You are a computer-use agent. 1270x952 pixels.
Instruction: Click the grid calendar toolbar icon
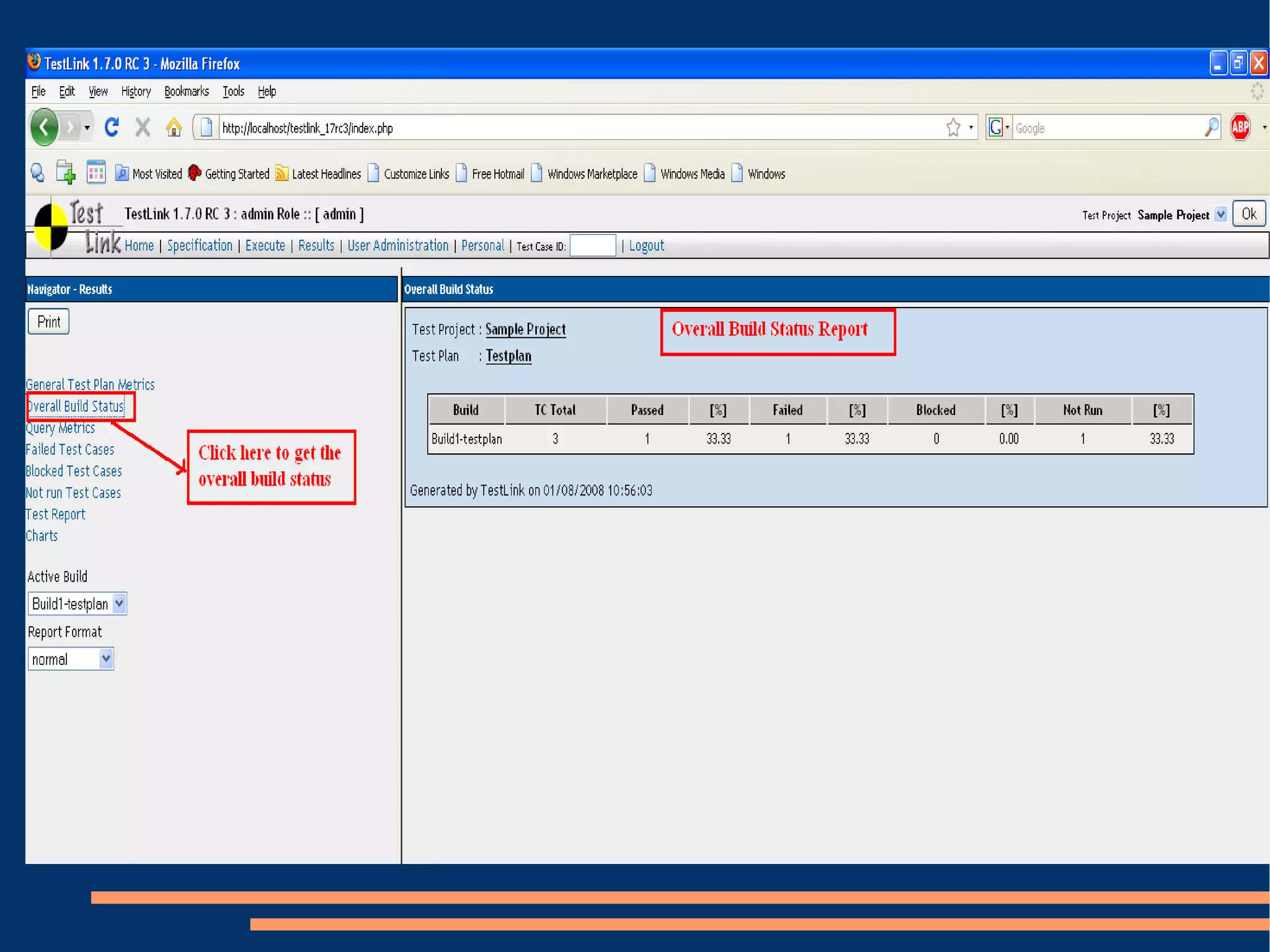pyautogui.click(x=95, y=172)
